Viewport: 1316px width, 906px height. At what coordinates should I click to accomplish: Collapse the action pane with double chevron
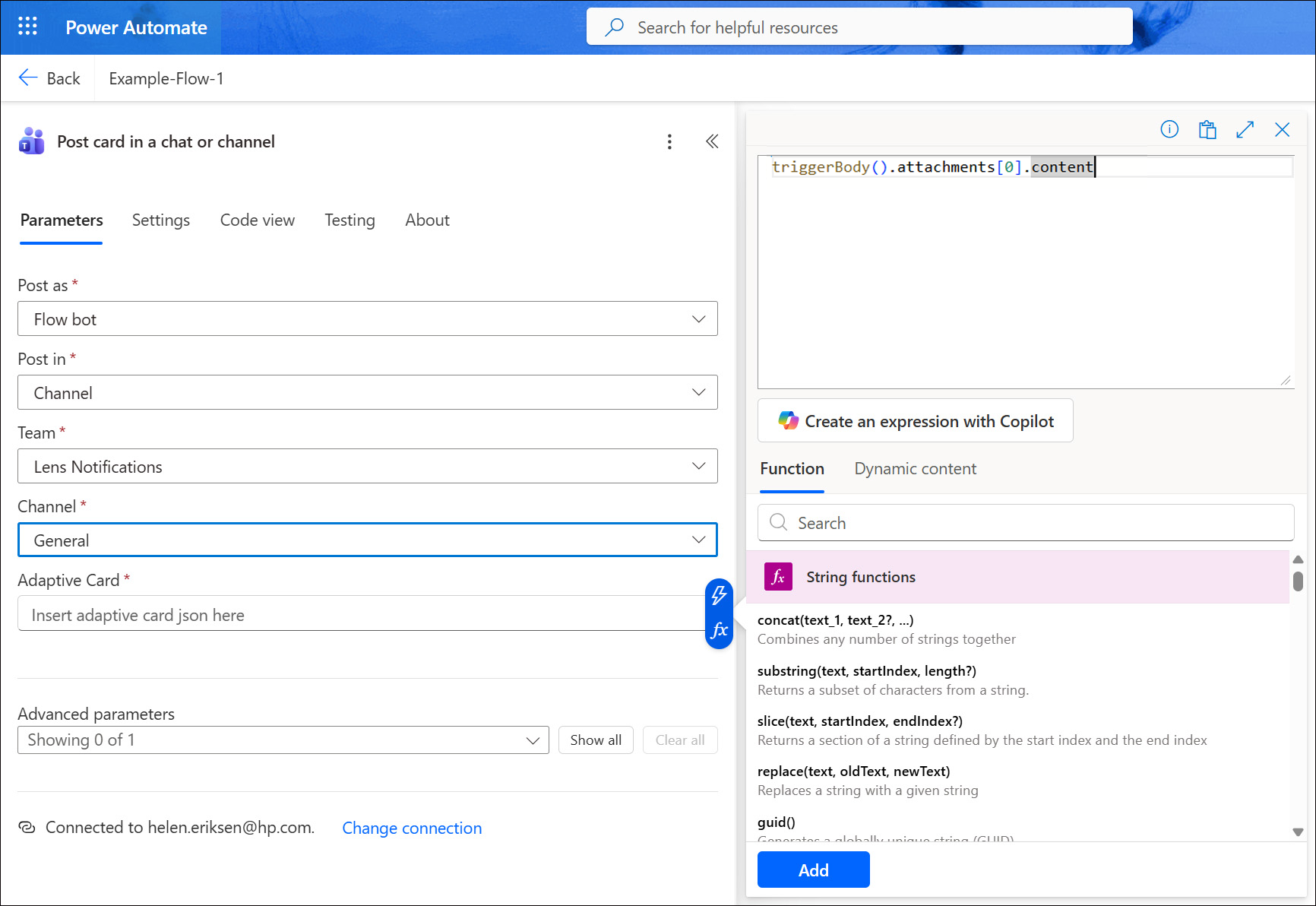712,141
